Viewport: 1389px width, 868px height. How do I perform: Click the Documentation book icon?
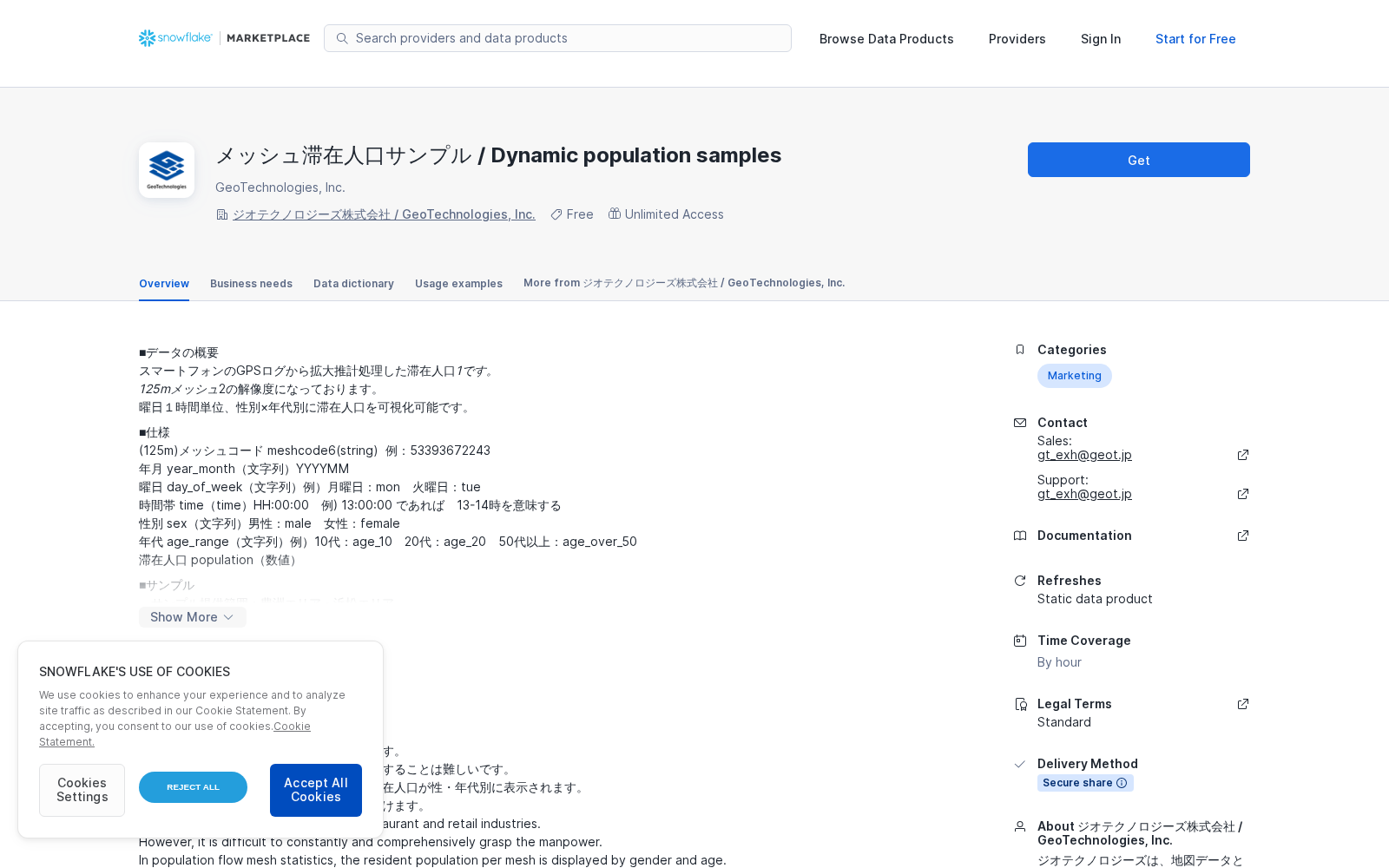pos(1020,536)
